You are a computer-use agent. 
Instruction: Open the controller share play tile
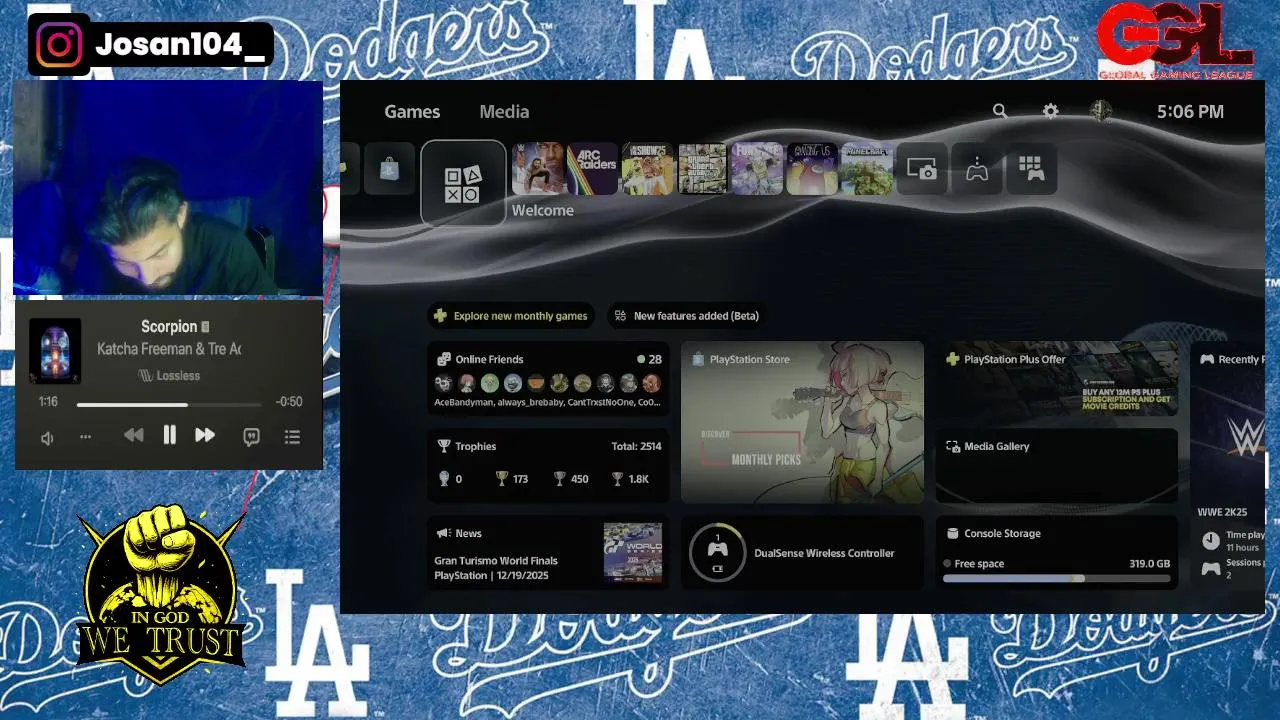coord(976,169)
